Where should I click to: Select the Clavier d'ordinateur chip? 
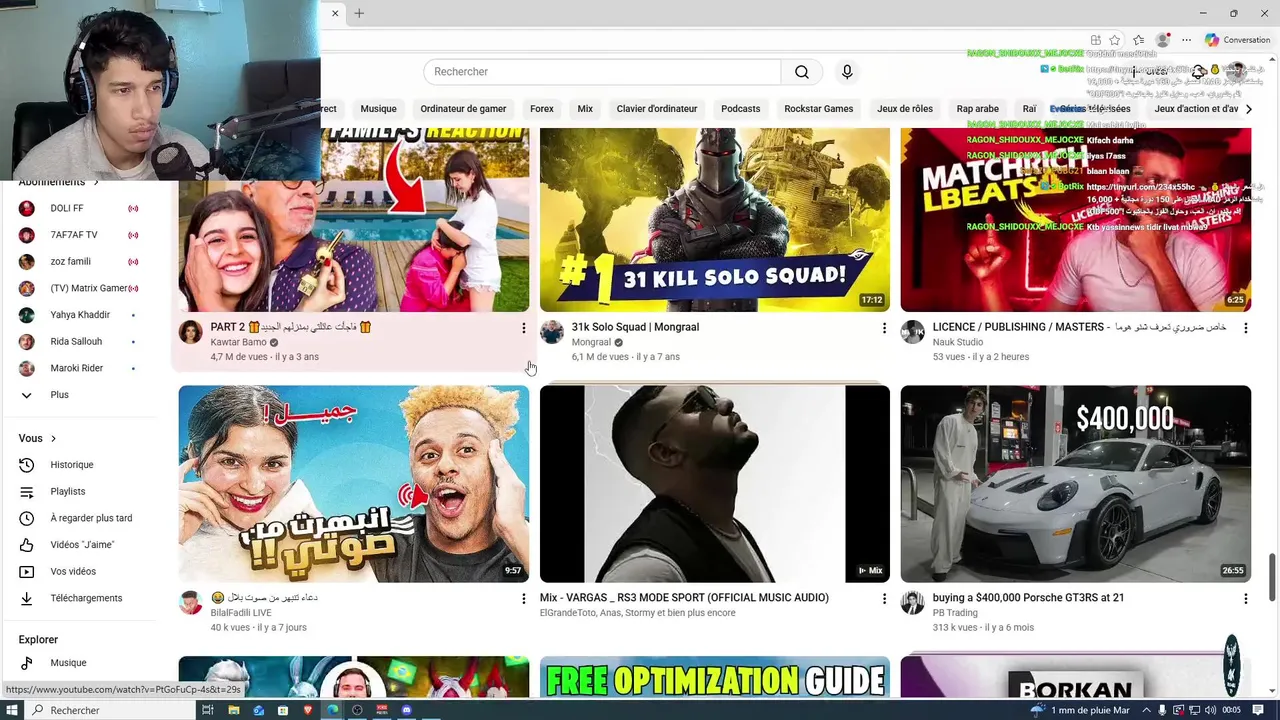pyautogui.click(x=657, y=109)
